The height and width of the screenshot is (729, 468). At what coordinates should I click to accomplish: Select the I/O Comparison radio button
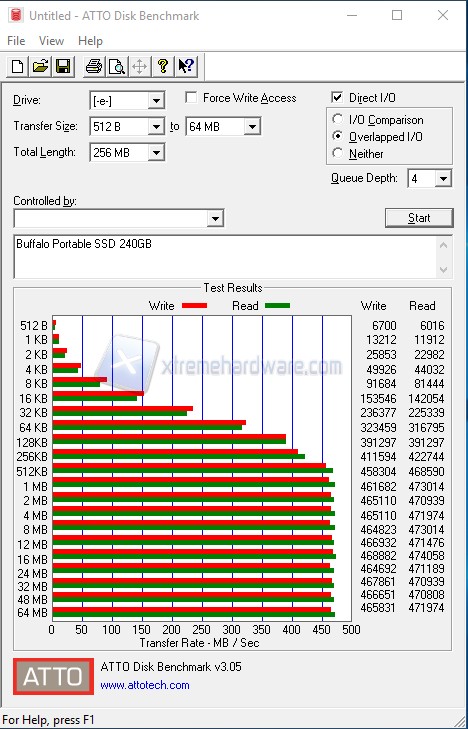[338, 119]
